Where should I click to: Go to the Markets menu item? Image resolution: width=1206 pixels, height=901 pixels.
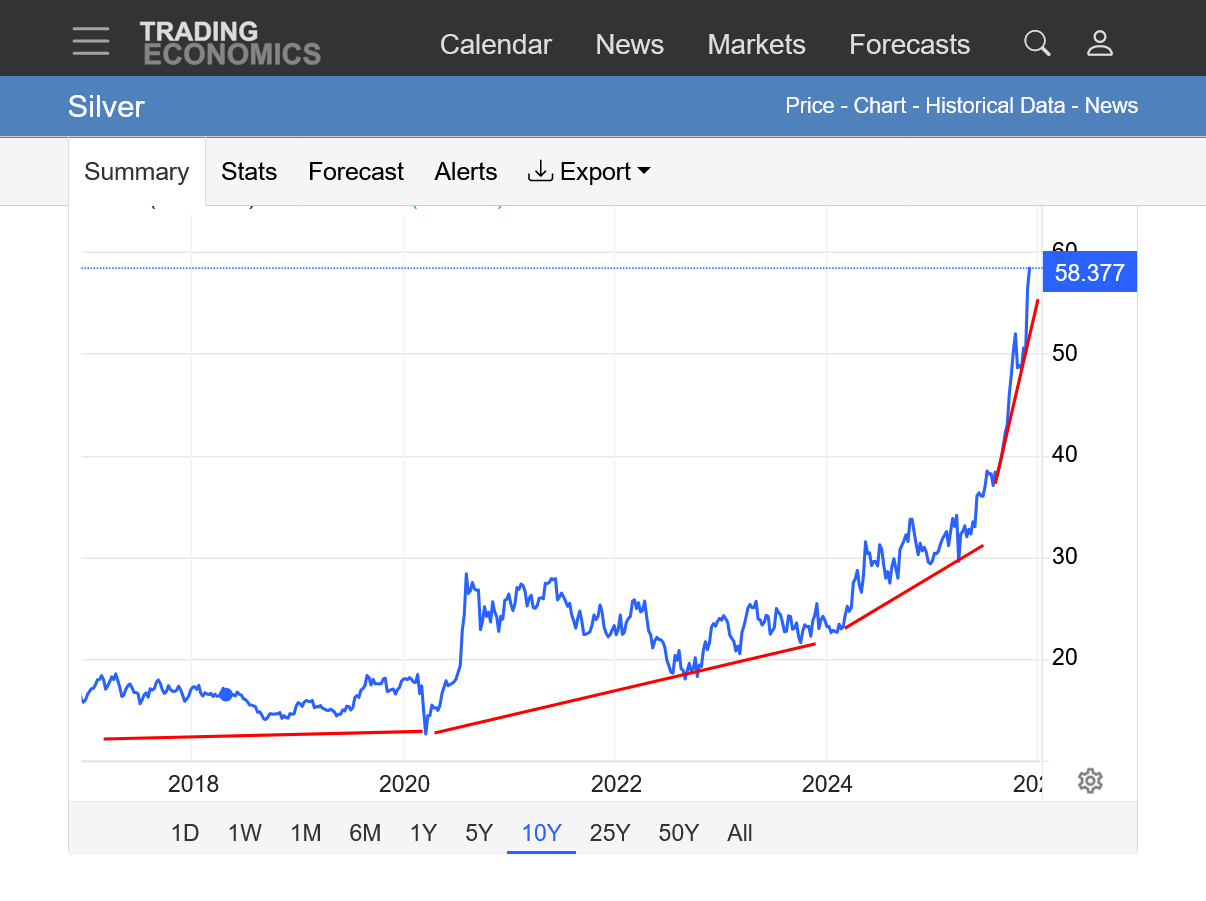(756, 45)
